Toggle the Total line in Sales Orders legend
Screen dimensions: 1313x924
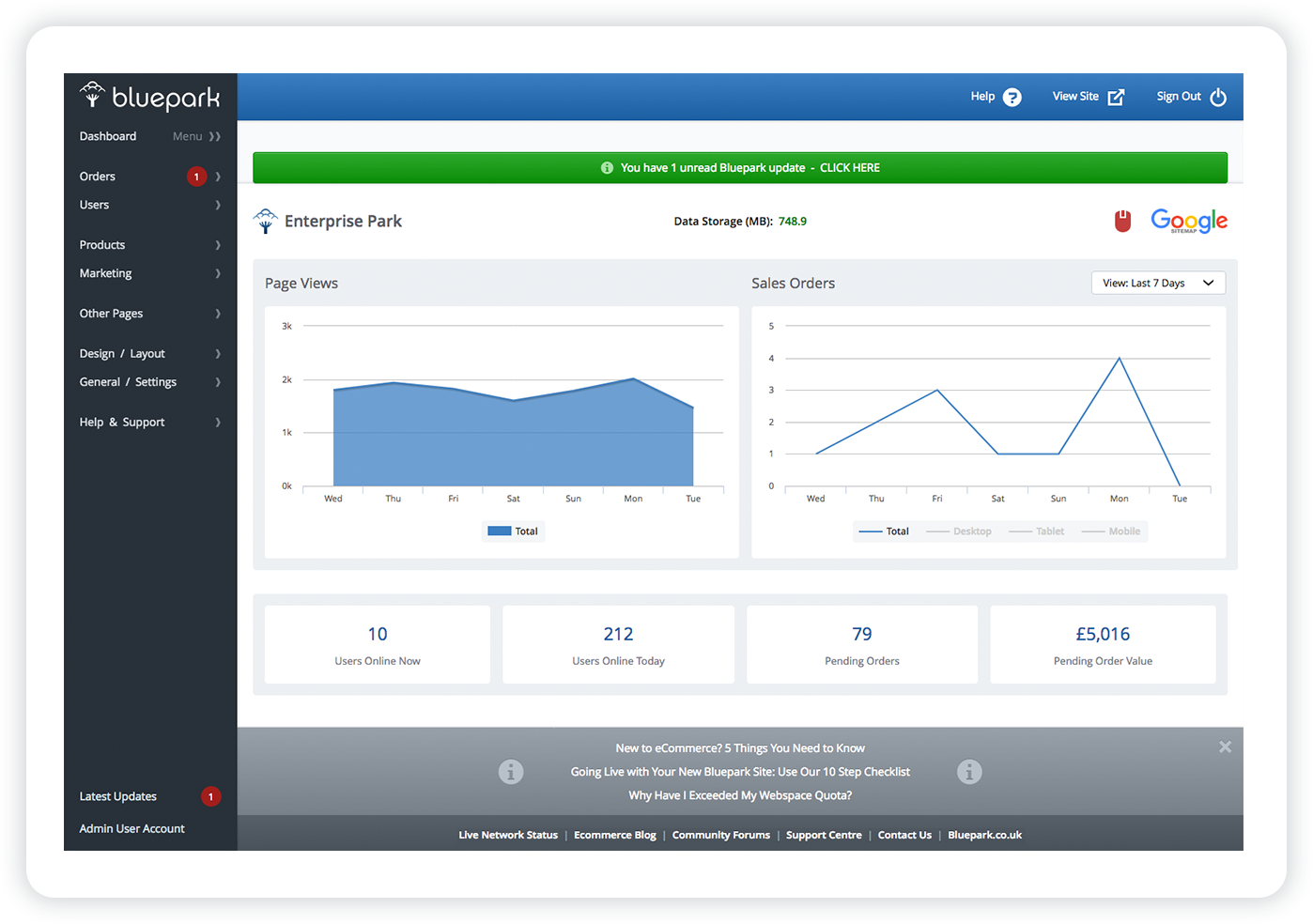click(x=884, y=531)
